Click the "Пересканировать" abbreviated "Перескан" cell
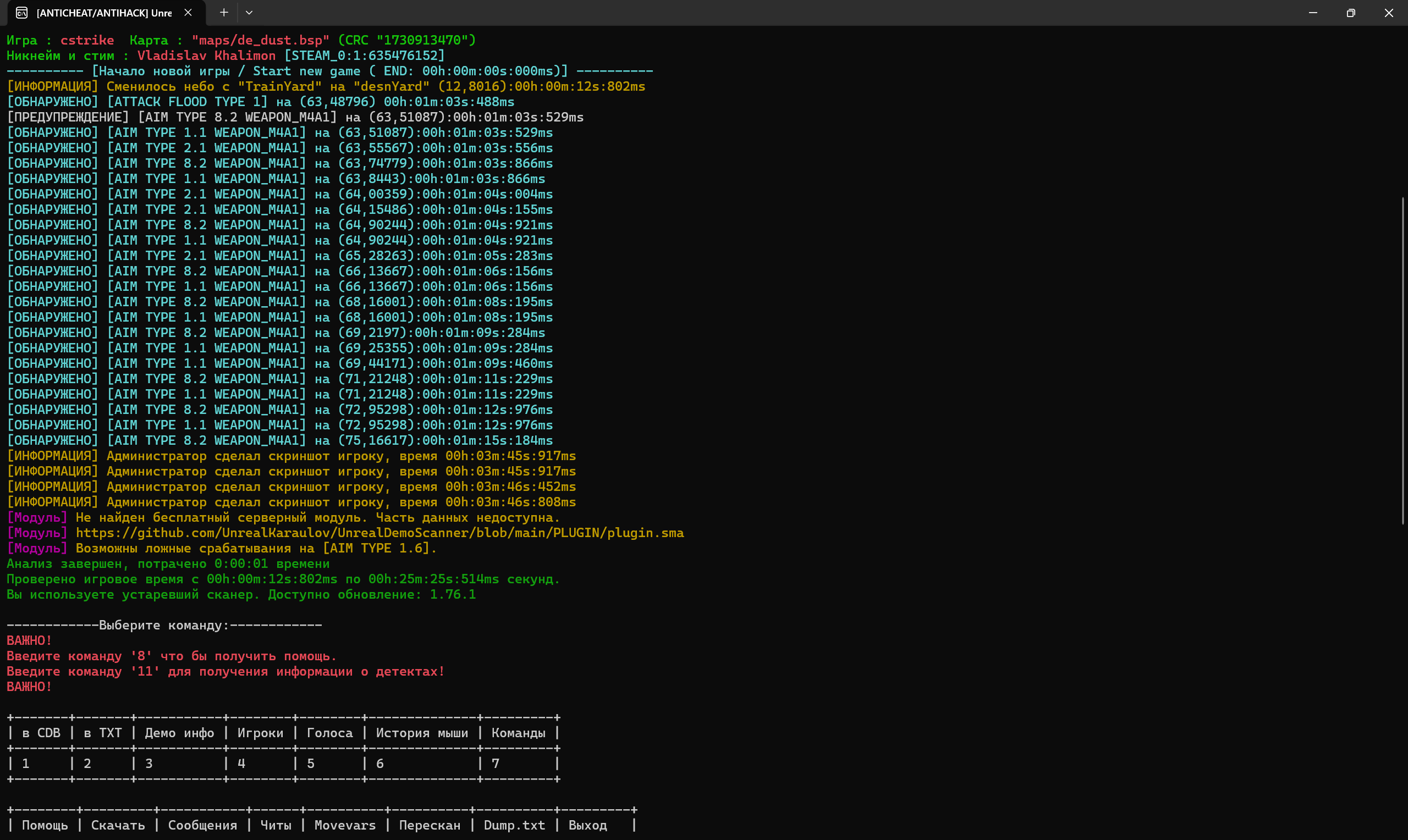This screenshot has width=1408, height=840. tap(430, 826)
